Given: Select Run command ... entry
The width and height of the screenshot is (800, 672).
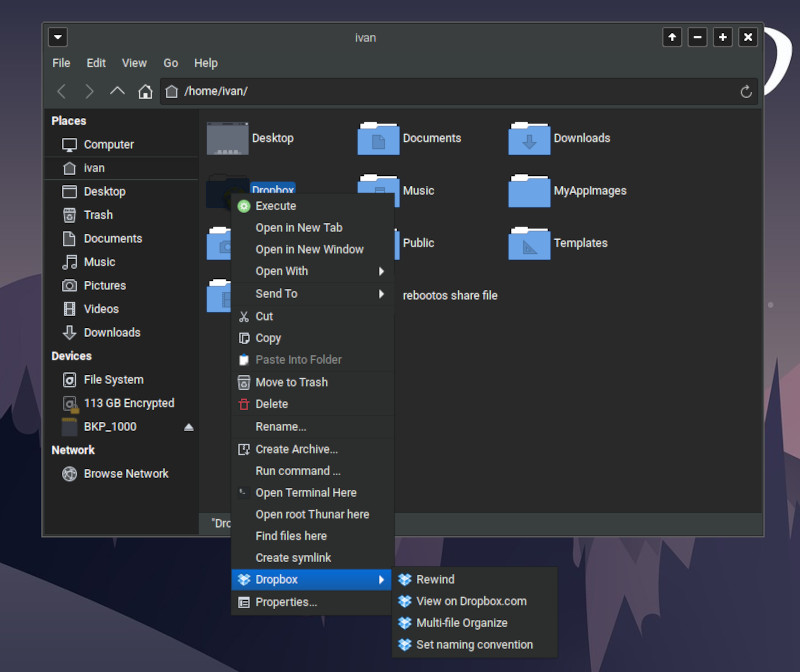Looking at the screenshot, I should [312, 471].
